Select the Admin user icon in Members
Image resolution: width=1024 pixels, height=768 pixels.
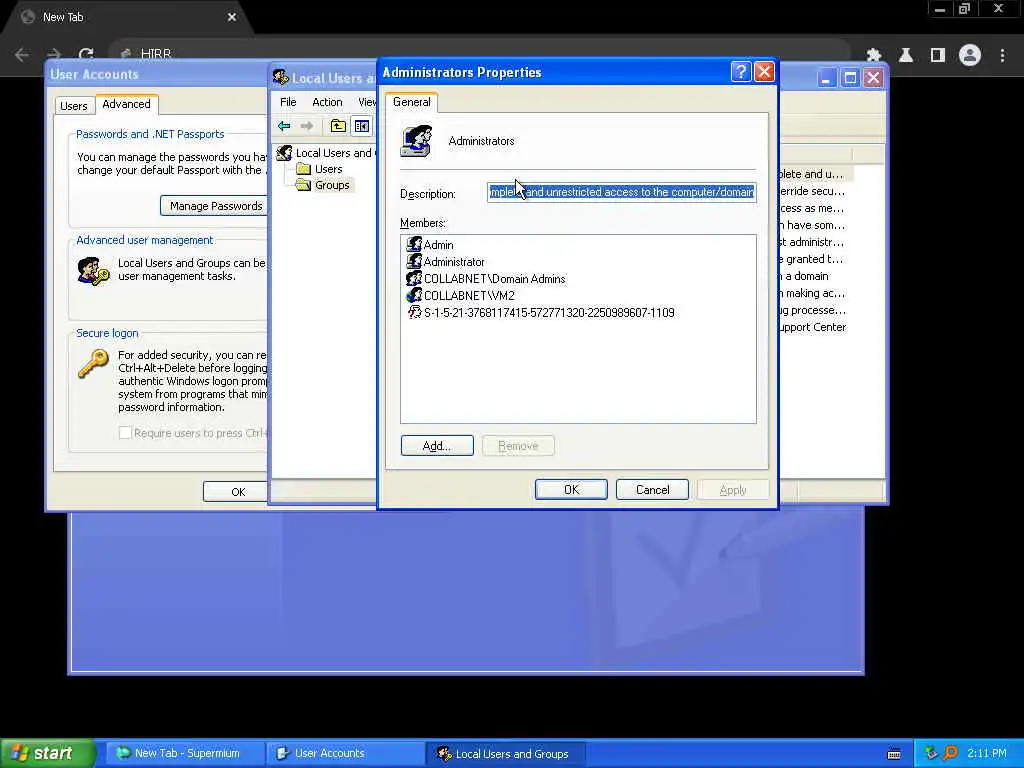[x=414, y=244]
